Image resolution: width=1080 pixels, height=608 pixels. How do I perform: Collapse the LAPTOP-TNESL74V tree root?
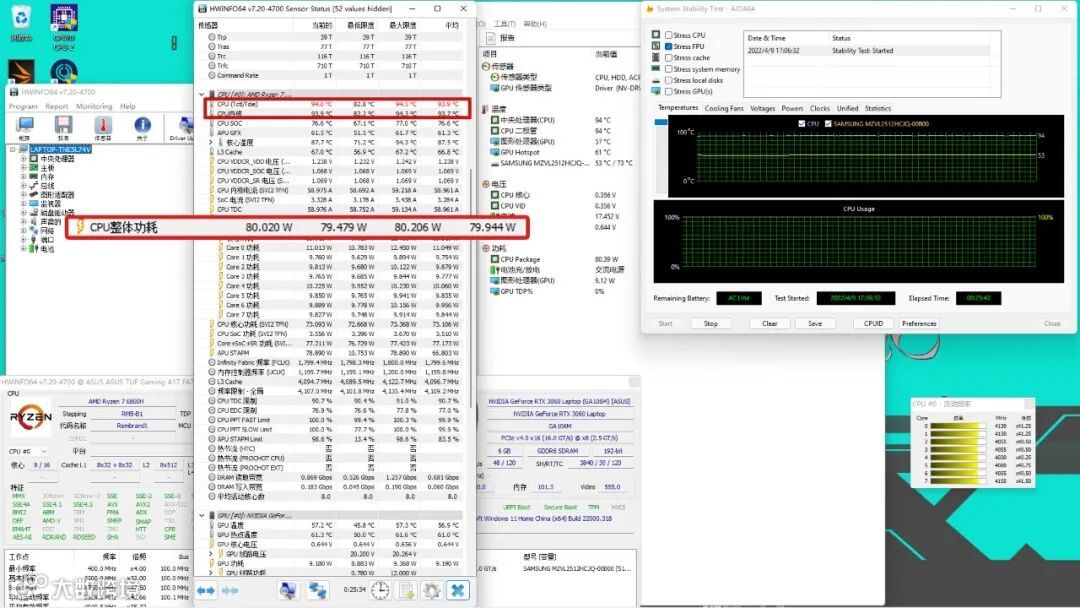(x=12, y=149)
